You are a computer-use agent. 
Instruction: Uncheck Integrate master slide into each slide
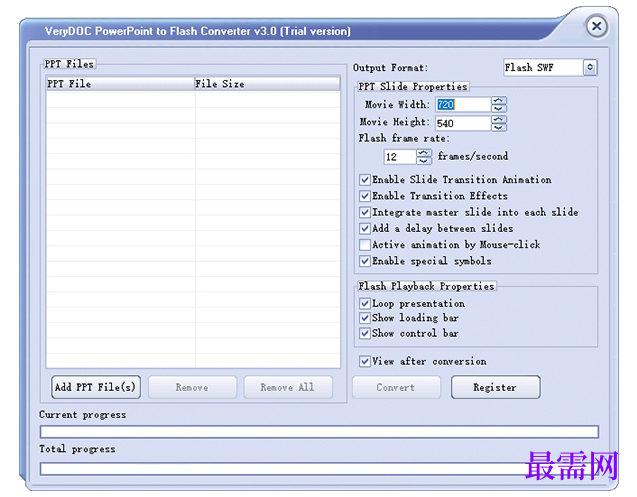(365, 212)
